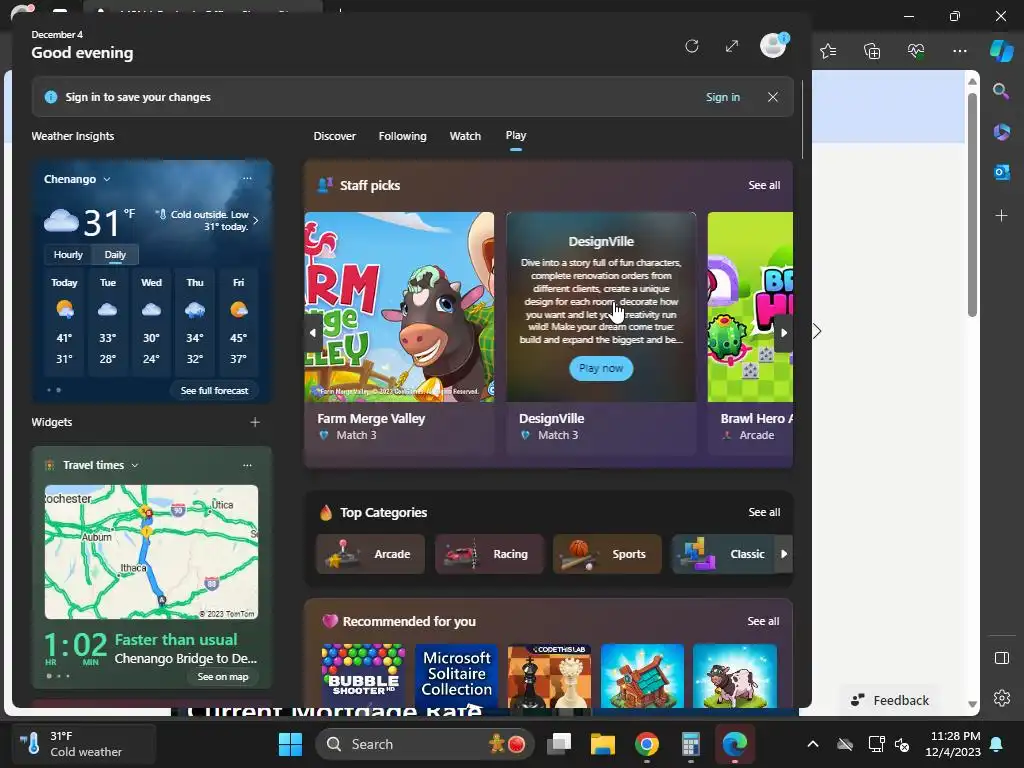The height and width of the screenshot is (768, 1024).
Task: Switch weather to Hourly view
Action: pyautogui.click(x=68, y=255)
